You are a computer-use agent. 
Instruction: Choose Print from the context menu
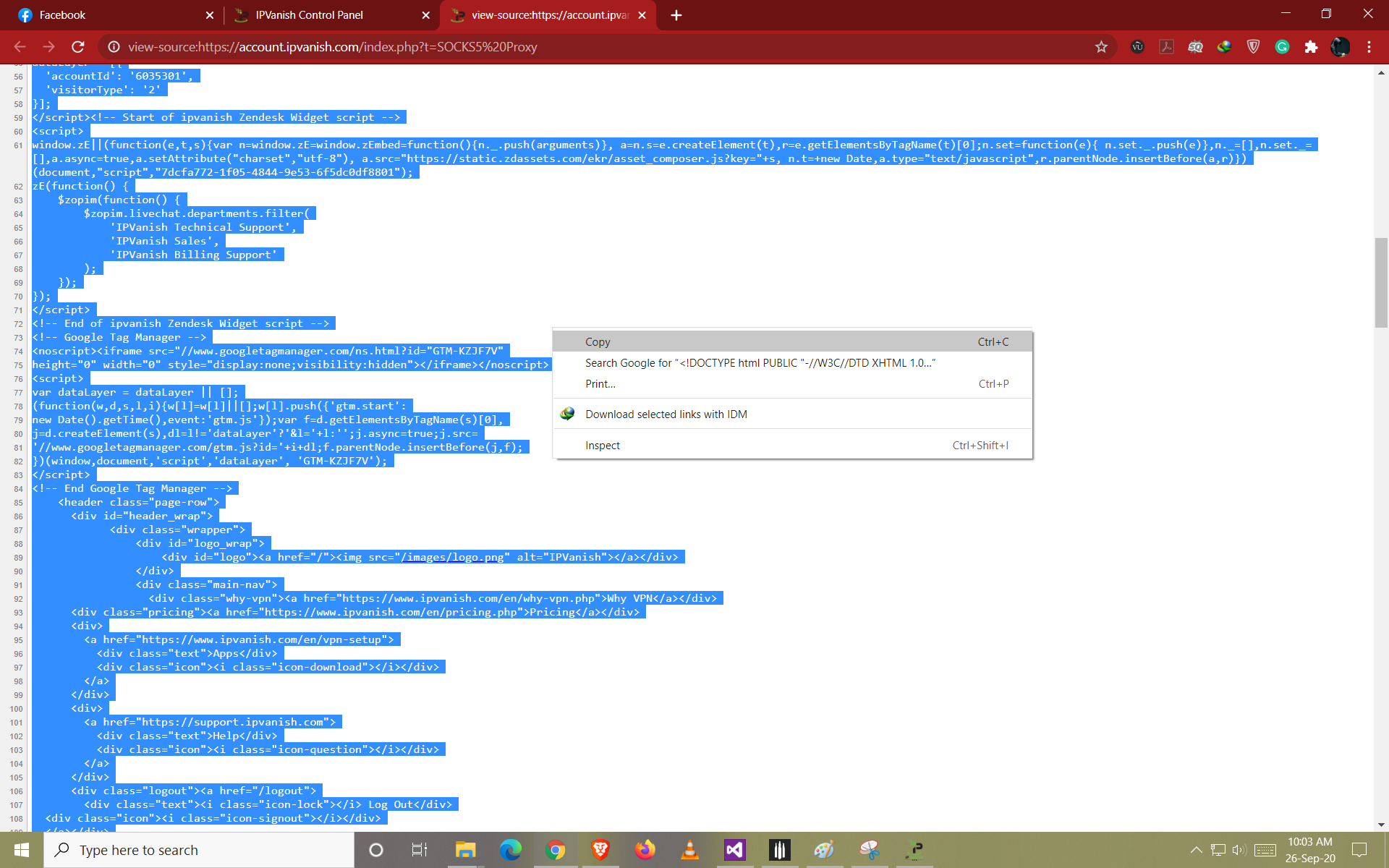(x=792, y=384)
